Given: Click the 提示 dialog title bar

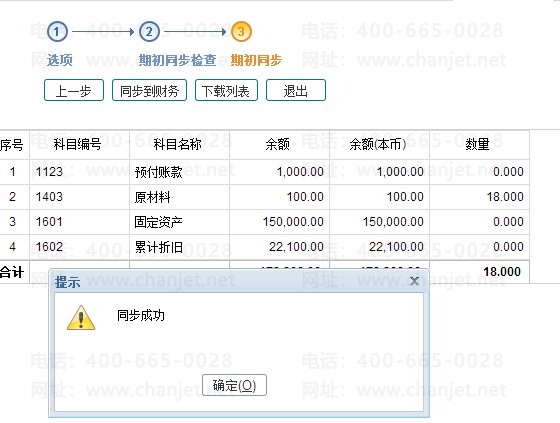Looking at the screenshot, I should 239,281.
